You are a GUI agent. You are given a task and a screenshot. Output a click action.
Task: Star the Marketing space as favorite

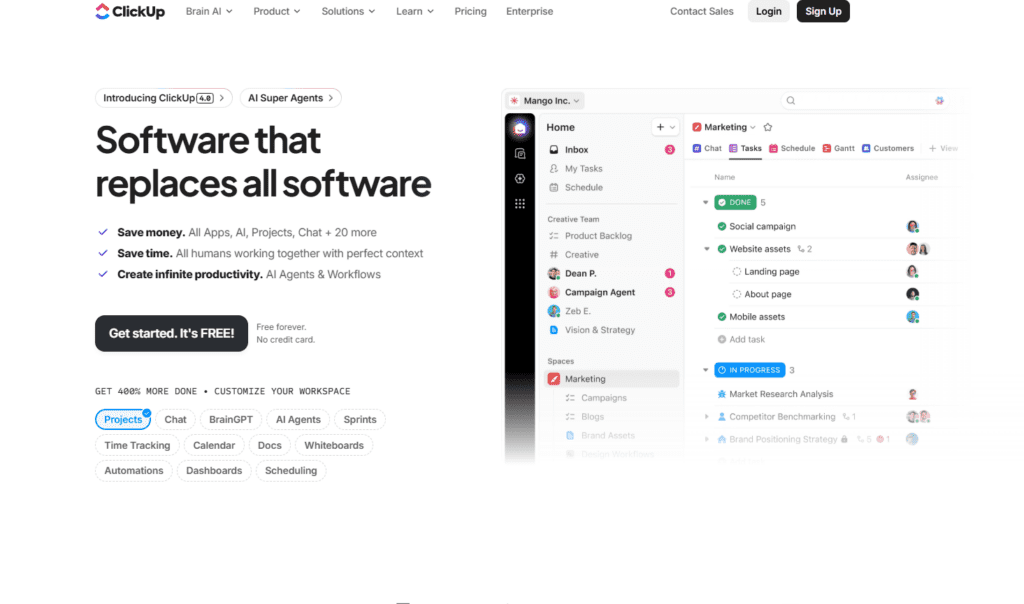[768, 128]
